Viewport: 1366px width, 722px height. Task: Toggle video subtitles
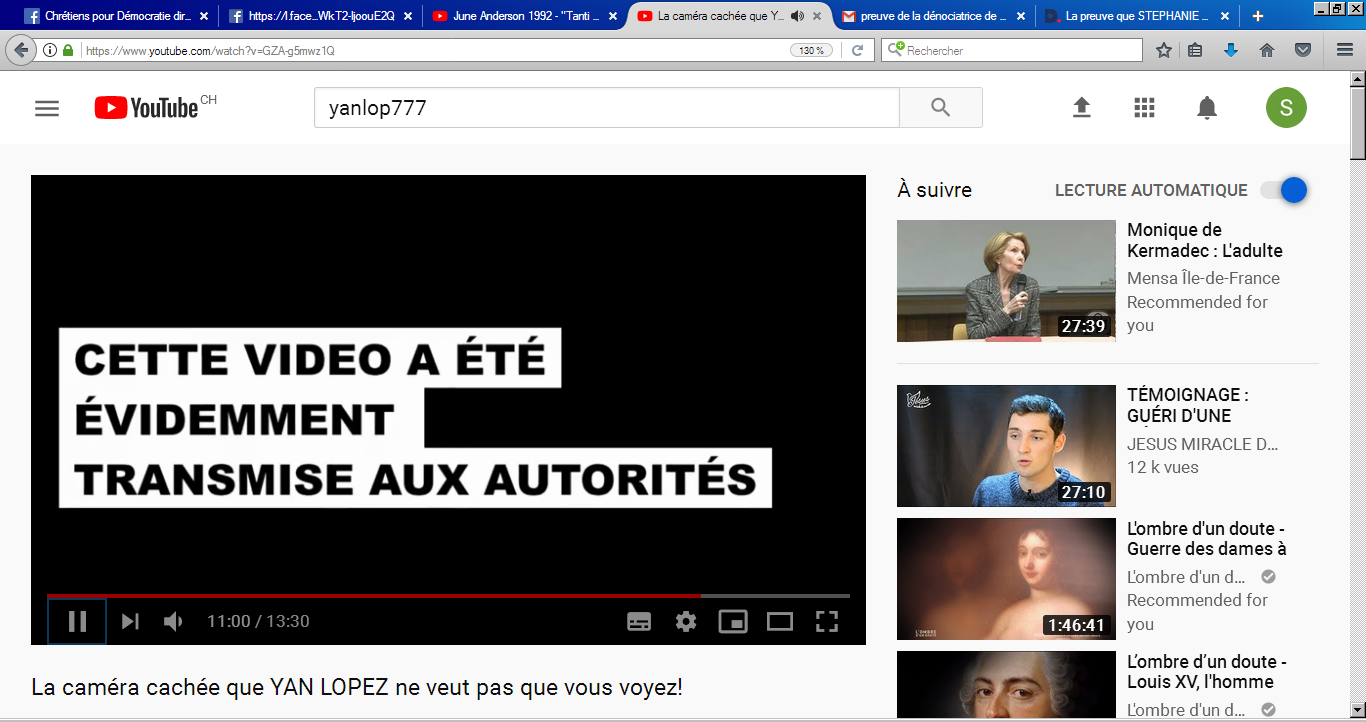pyautogui.click(x=639, y=621)
